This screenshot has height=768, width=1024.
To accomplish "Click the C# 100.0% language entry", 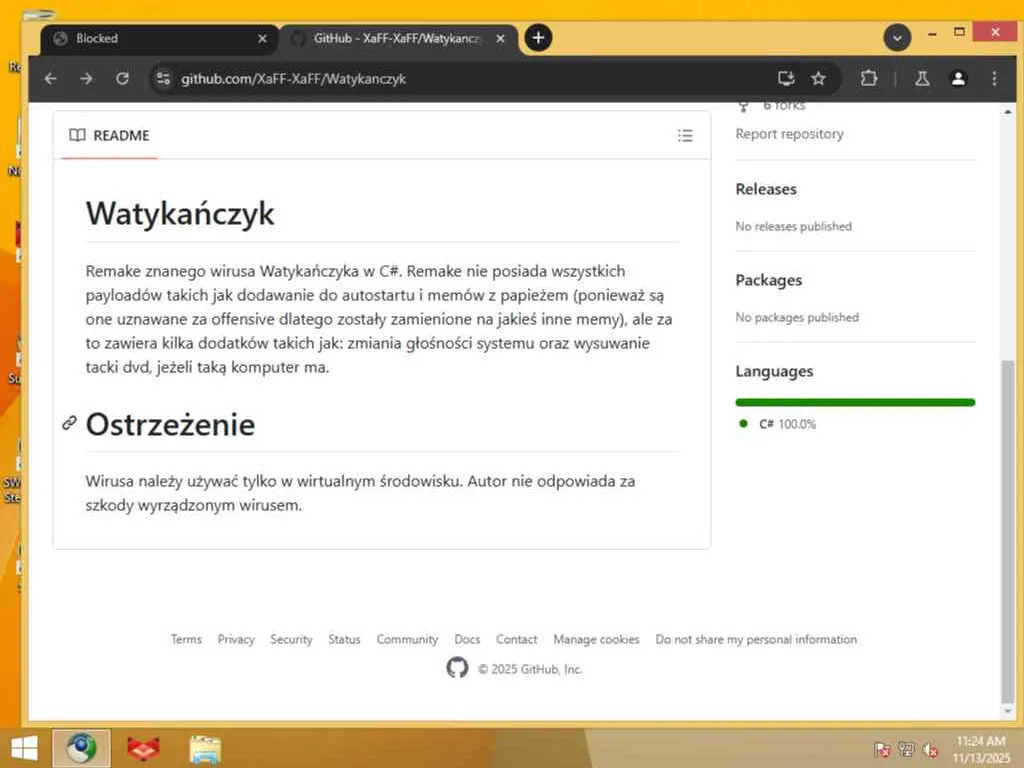I will pos(778,424).
